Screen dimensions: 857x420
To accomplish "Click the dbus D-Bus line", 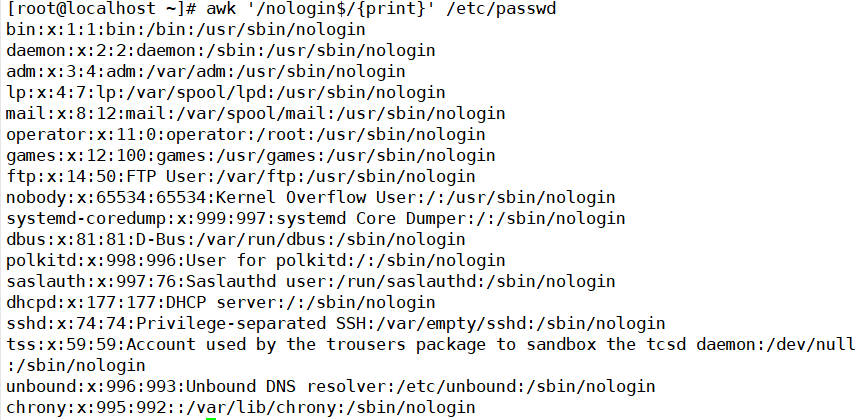I will [x=236, y=240].
